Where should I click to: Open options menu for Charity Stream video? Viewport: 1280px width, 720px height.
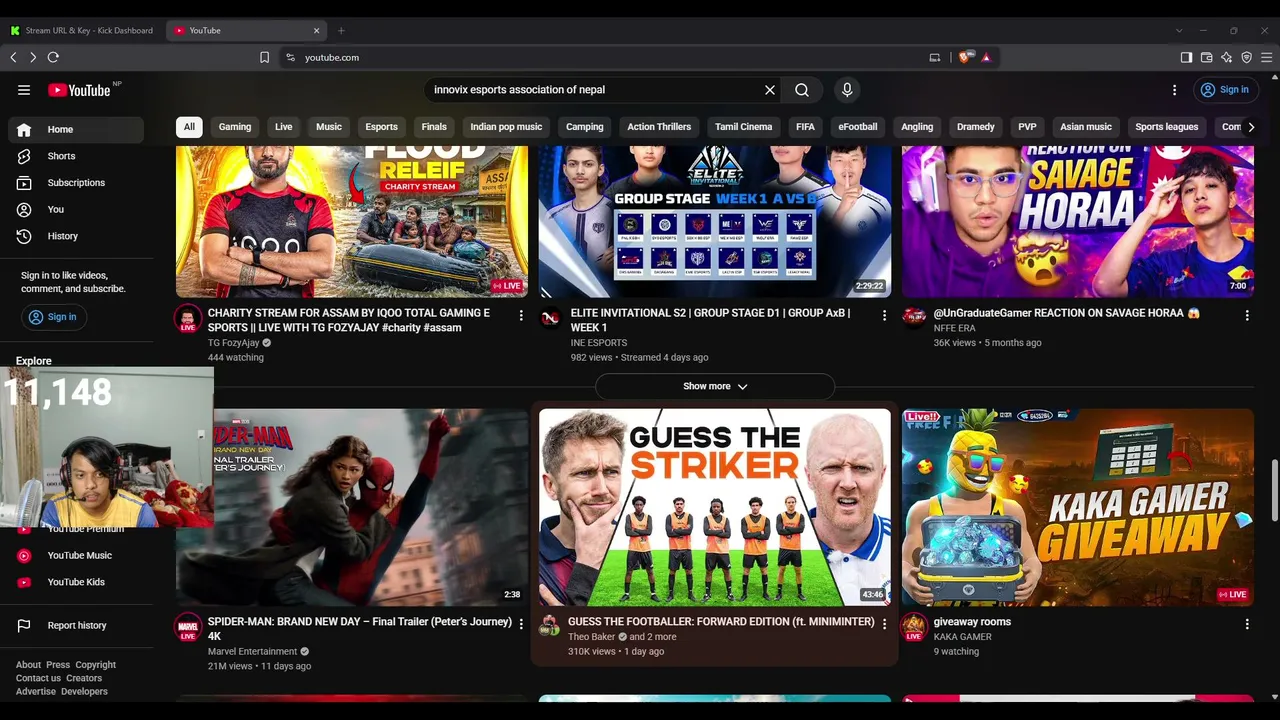tap(521, 316)
